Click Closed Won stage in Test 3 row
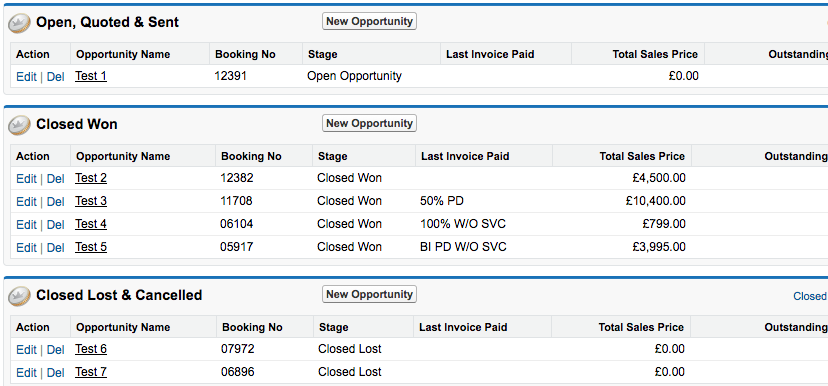The height and width of the screenshot is (386, 828). (349, 201)
